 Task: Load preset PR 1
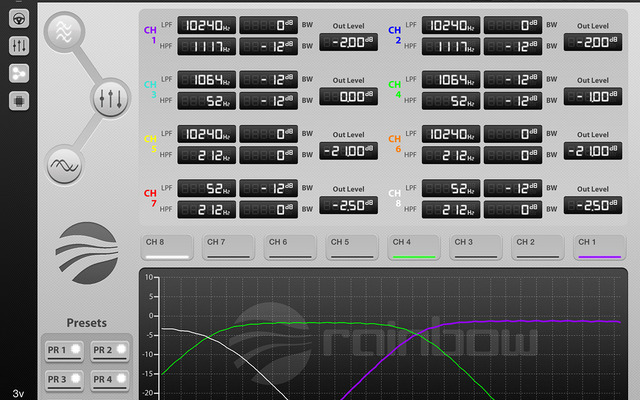click(63, 351)
